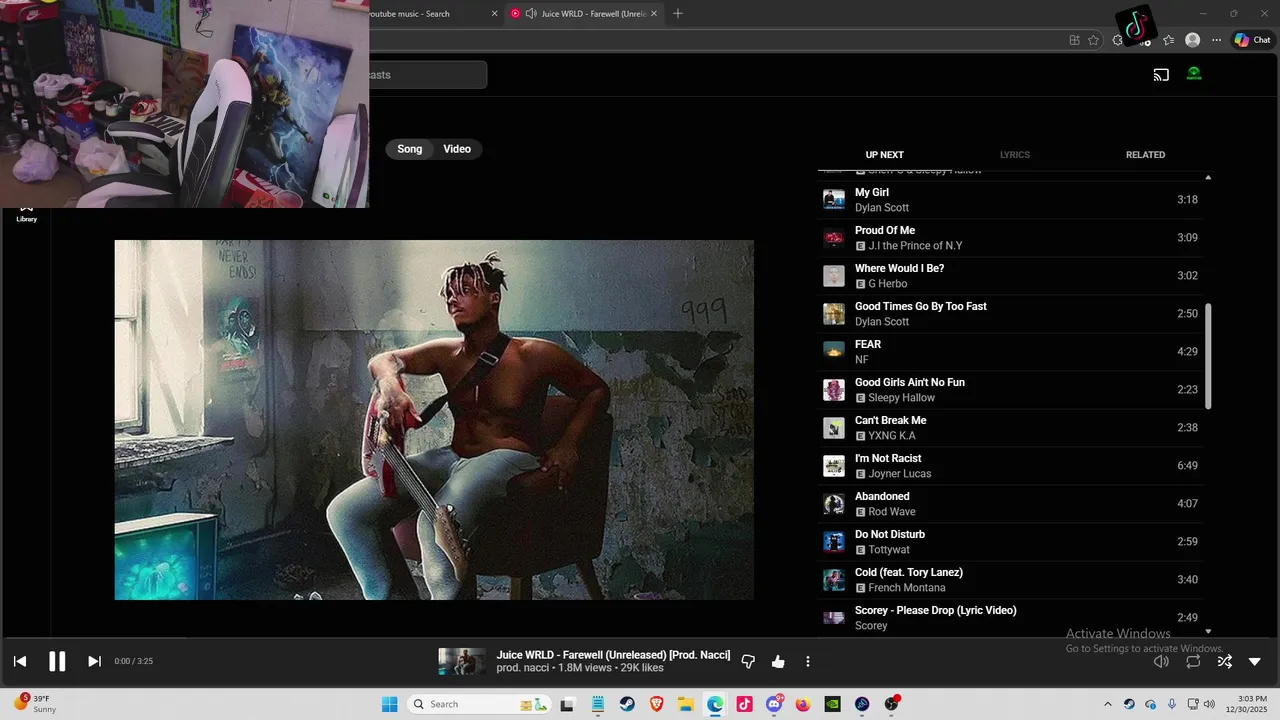Mute the YouTube Music player volume
The image size is (1280, 720).
[x=1161, y=661]
